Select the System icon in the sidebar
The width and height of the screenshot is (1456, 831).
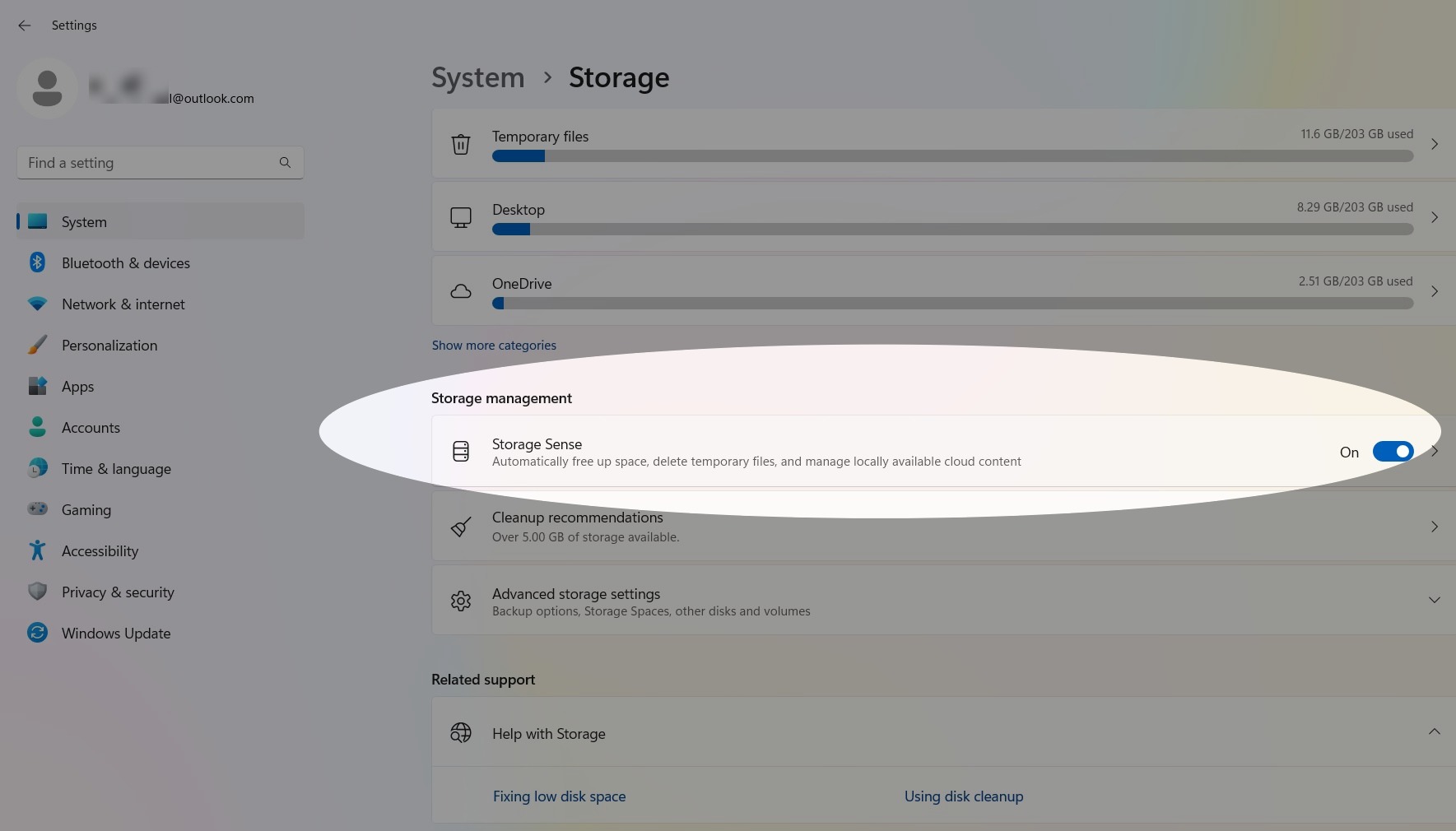click(x=38, y=221)
